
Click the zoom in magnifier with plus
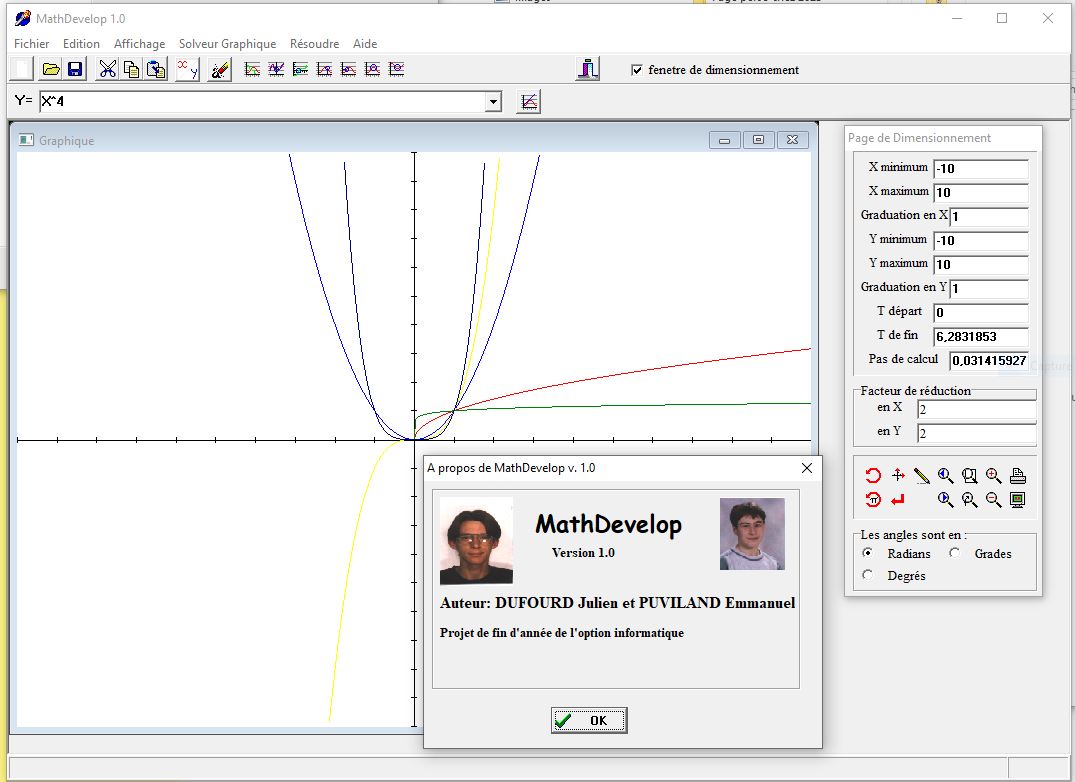993,476
